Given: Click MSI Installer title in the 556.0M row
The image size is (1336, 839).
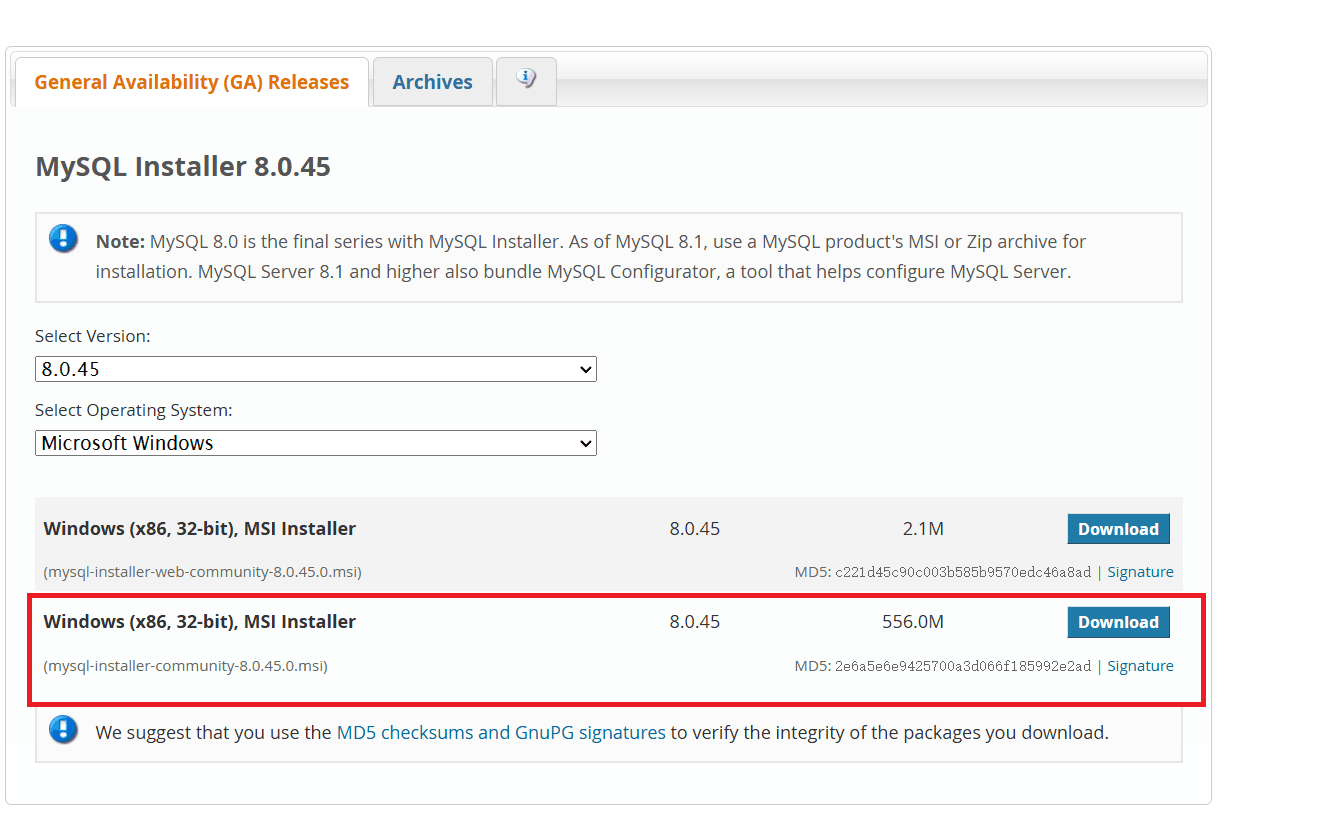Looking at the screenshot, I should [x=200, y=622].
